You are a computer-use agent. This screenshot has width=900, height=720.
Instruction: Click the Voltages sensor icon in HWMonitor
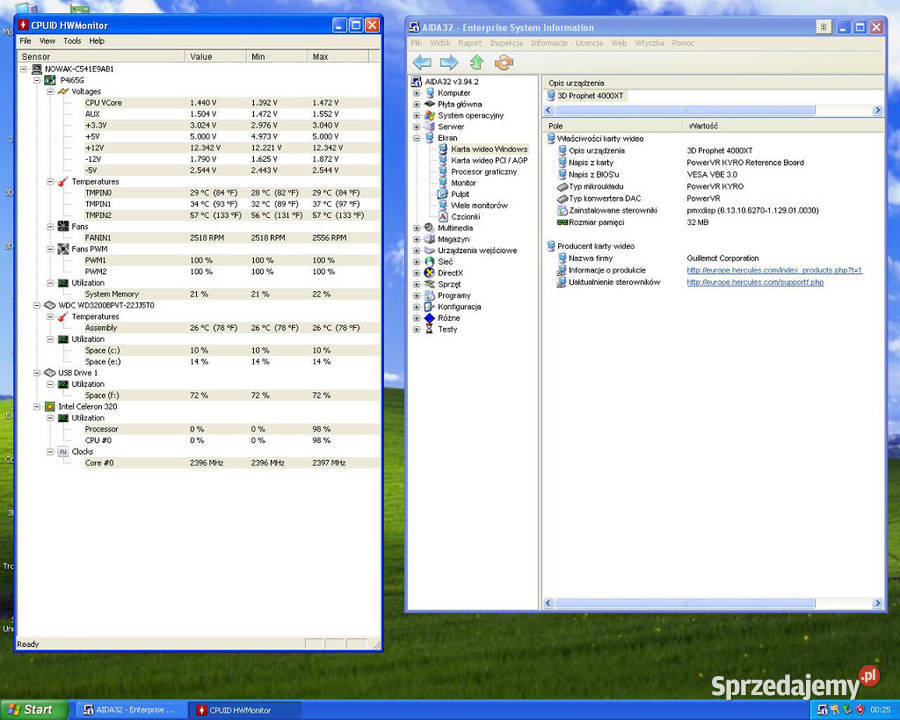[62, 90]
